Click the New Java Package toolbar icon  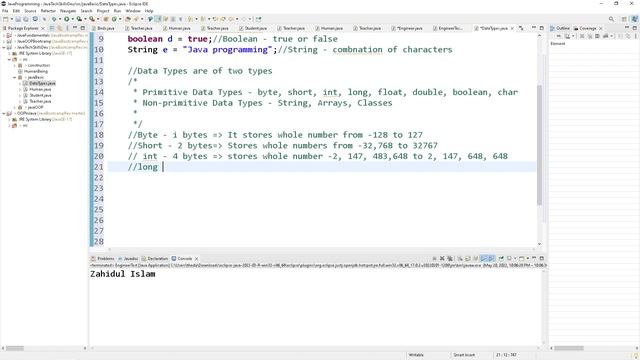[106, 19]
